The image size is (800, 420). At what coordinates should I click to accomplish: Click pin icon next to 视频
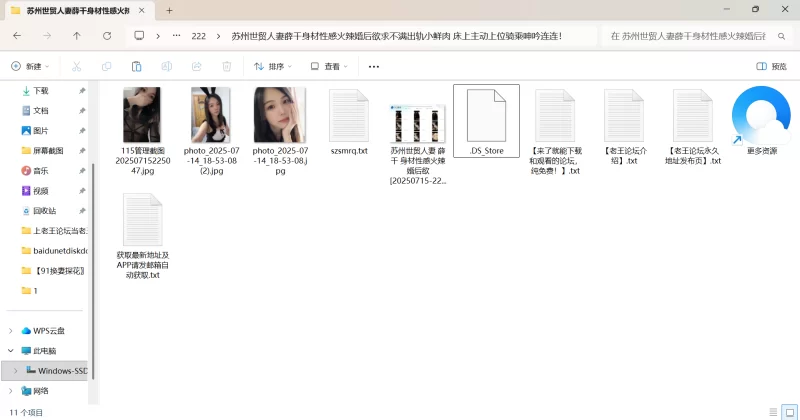point(82,191)
